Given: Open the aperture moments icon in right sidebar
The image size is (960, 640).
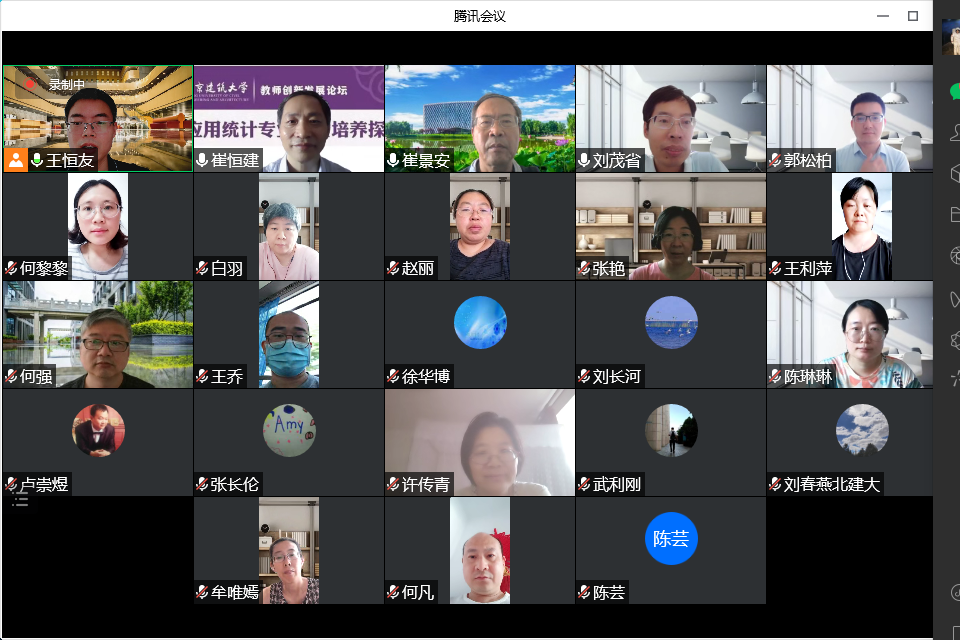Looking at the screenshot, I should click(x=954, y=256).
